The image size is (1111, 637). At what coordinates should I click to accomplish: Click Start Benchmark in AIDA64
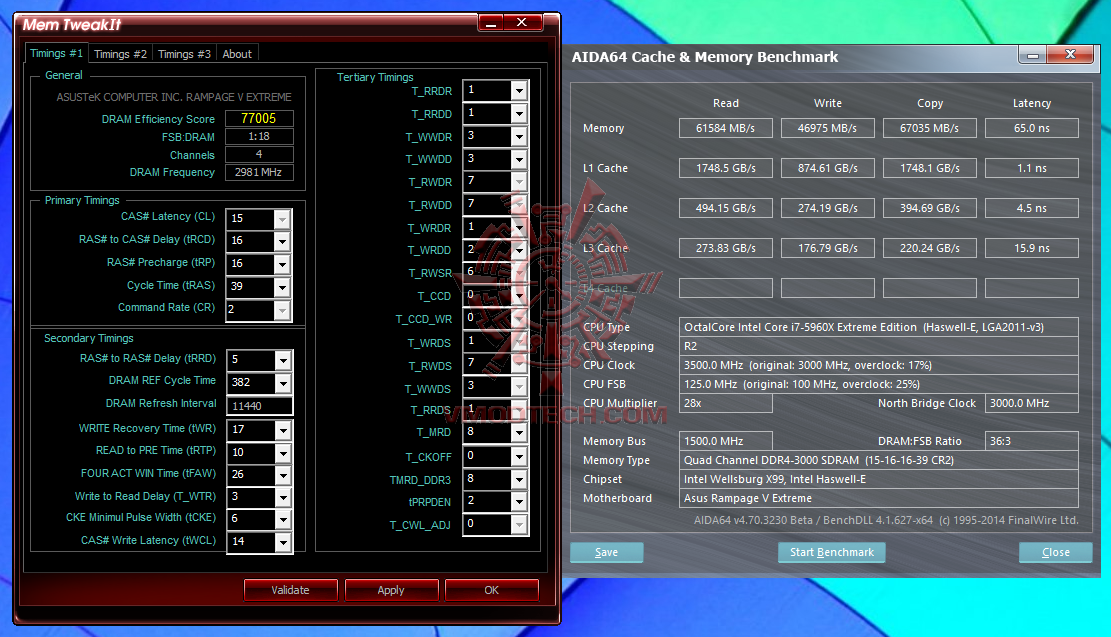[x=832, y=552]
